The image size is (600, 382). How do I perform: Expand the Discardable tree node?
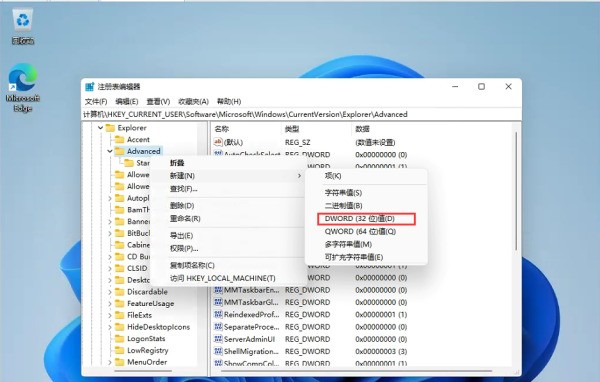[110, 292]
